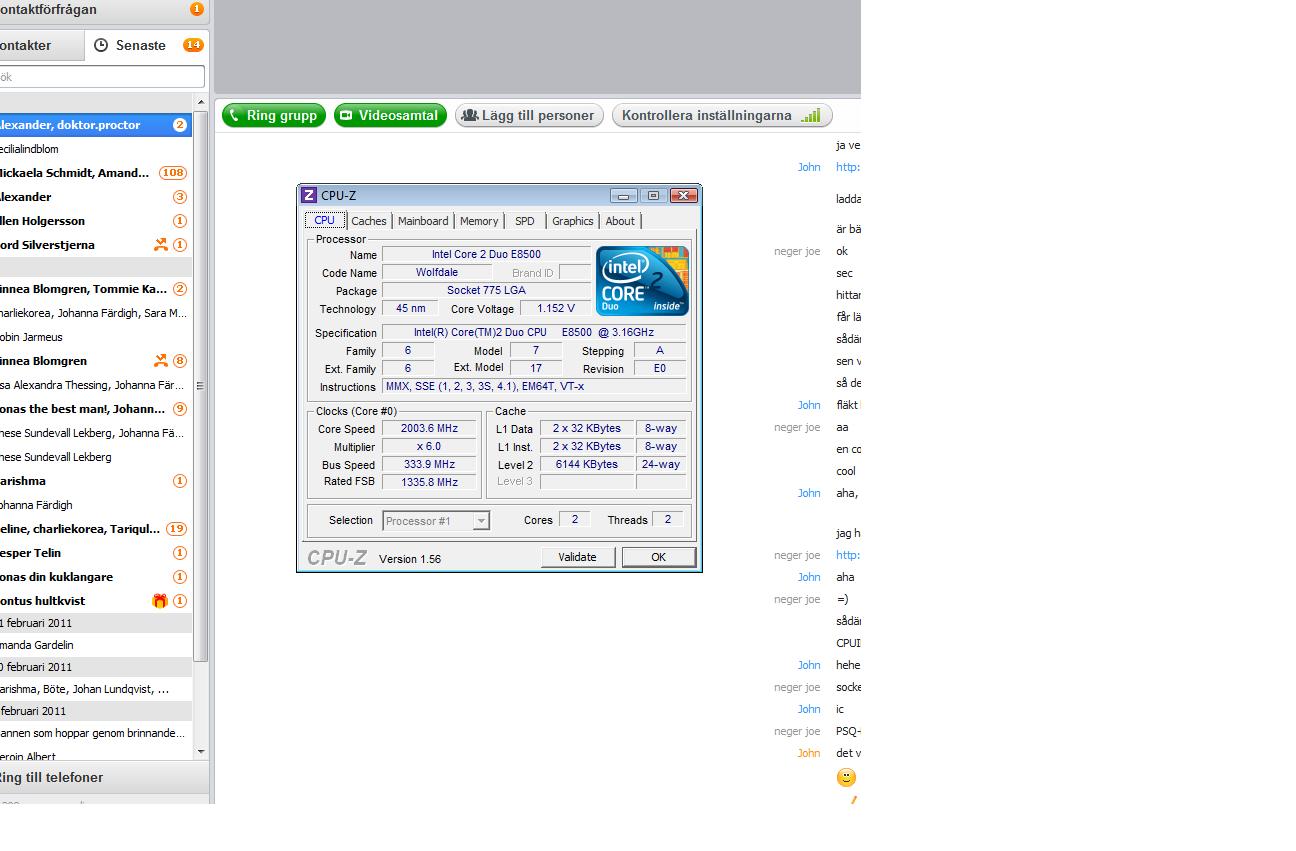Open the ecilialindblom conversation
The height and width of the screenshot is (851, 1296).
pyautogui.click(x=96, y=149)
